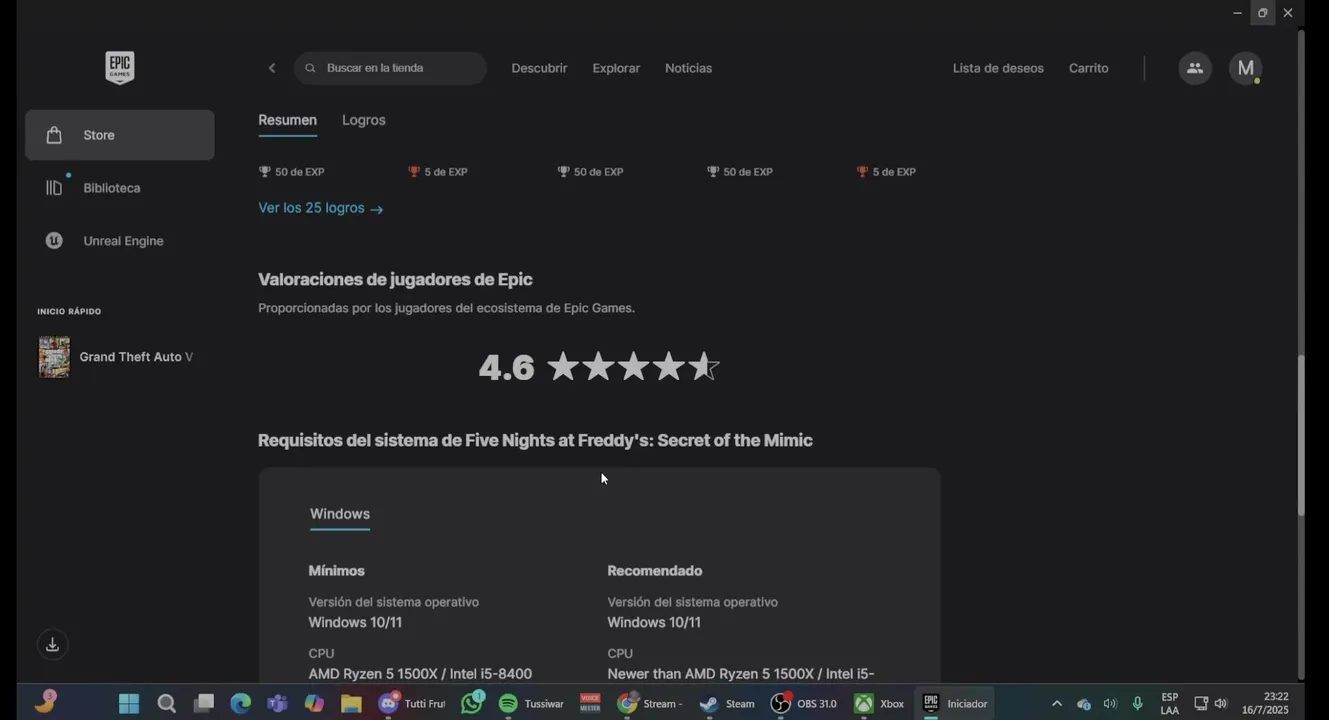The height and width of the screenshot is (720, 1329).
Task: Open WhatsApp from taskbar
Action: click(x=472, y=704)
